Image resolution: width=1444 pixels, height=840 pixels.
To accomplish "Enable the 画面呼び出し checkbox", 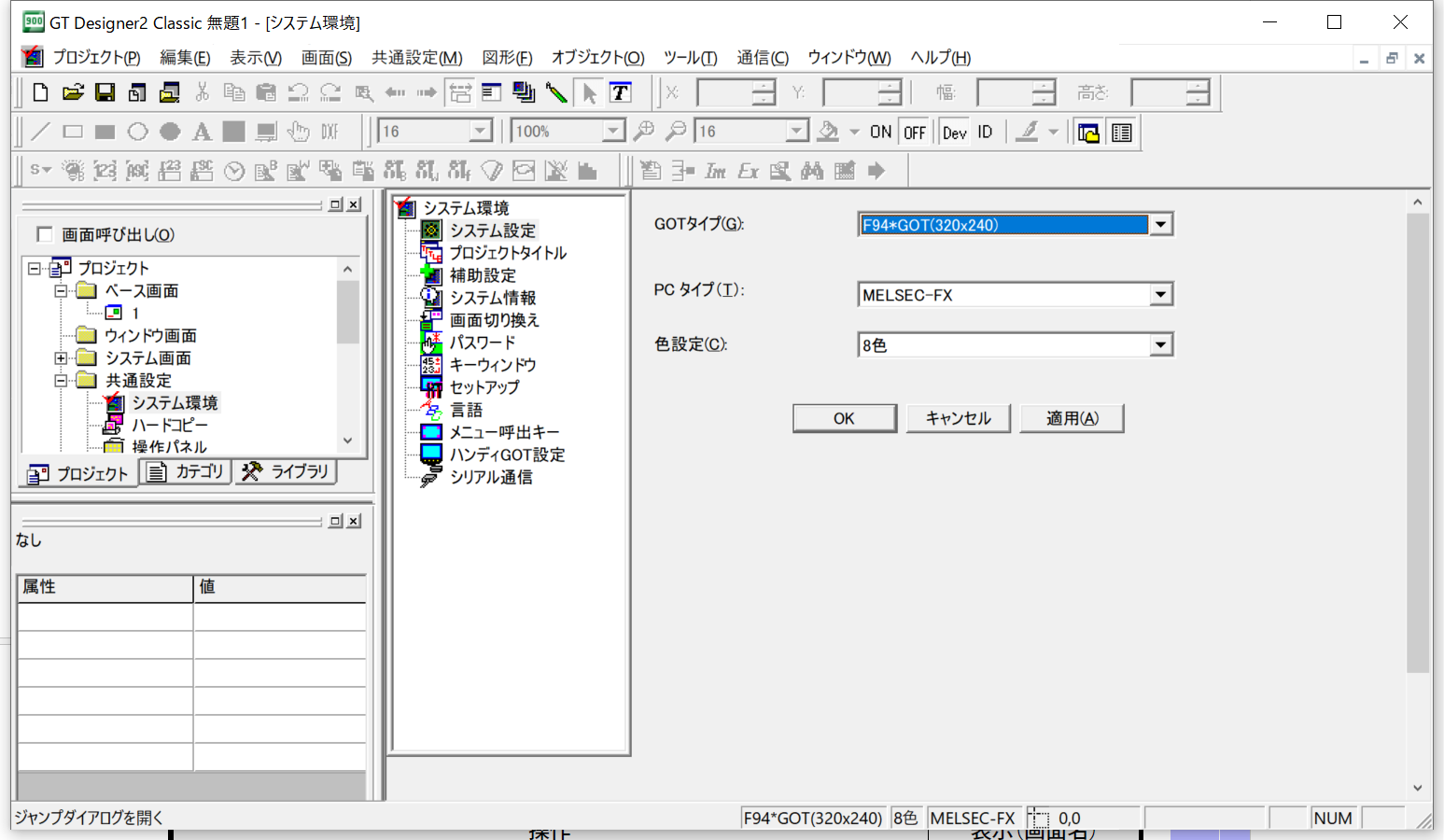I will (x=44, y=234).
